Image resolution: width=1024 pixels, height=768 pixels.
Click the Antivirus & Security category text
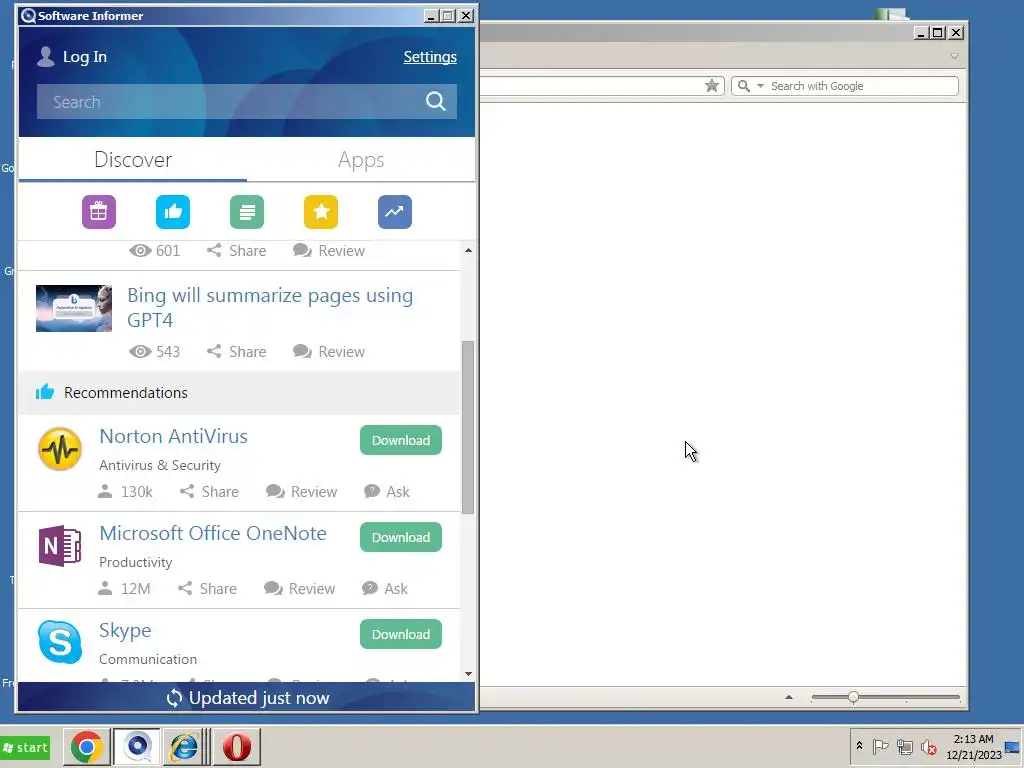point(160,465)
